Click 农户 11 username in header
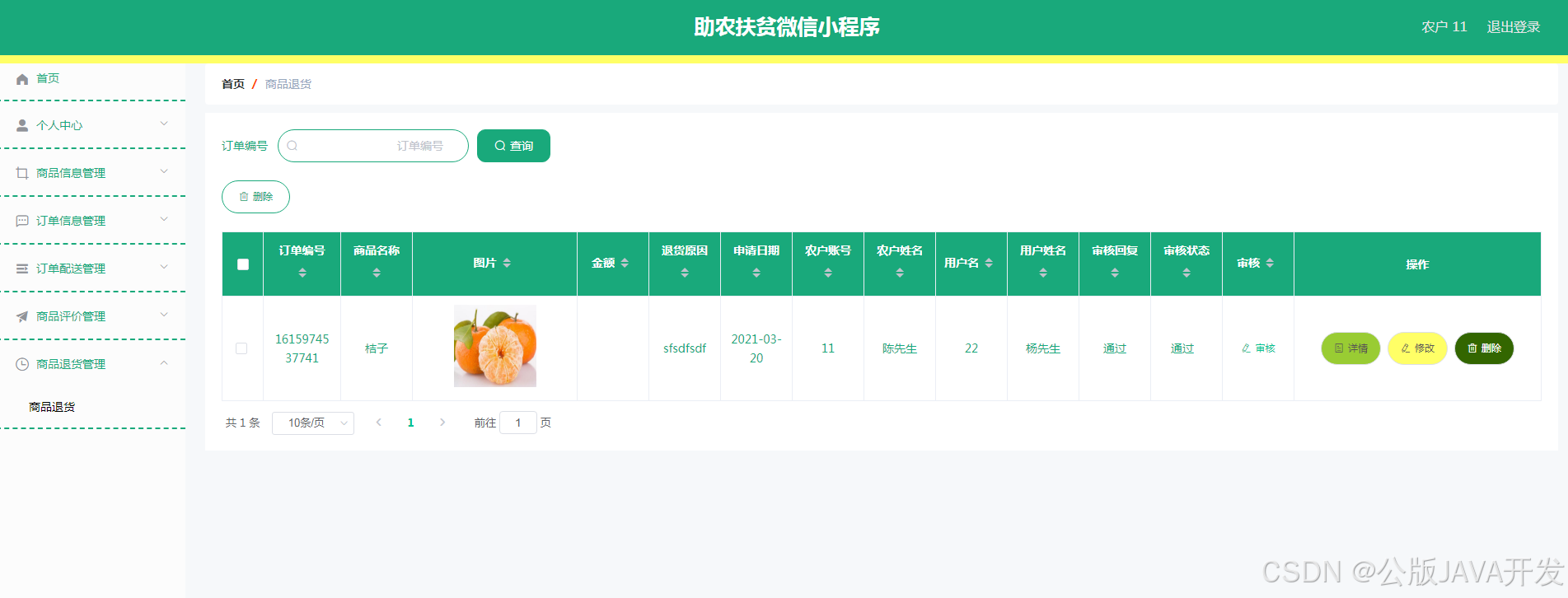The width and height of the screenshot is (1568, 598). tap(1444, 27)
